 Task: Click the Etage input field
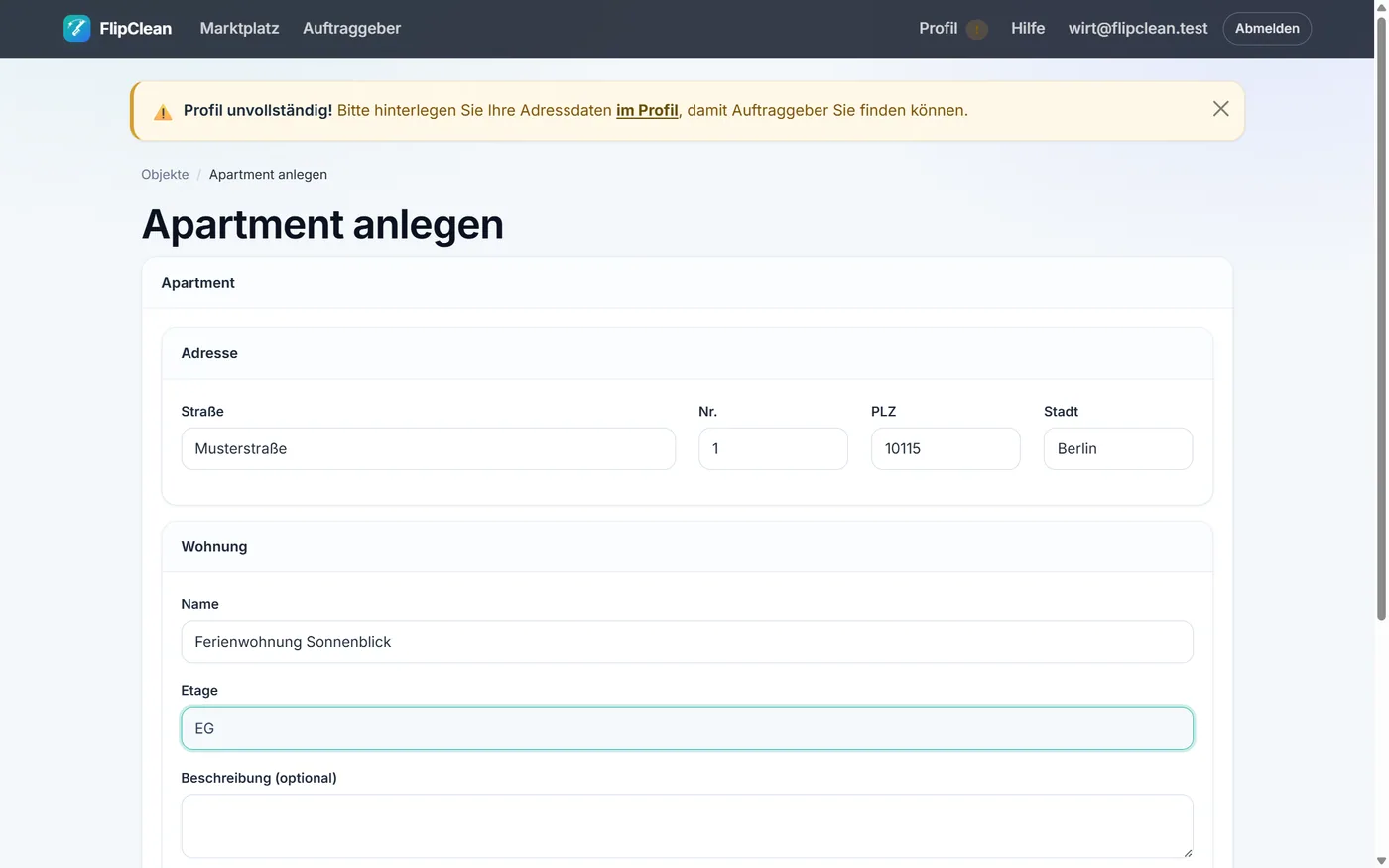point(687,728)
